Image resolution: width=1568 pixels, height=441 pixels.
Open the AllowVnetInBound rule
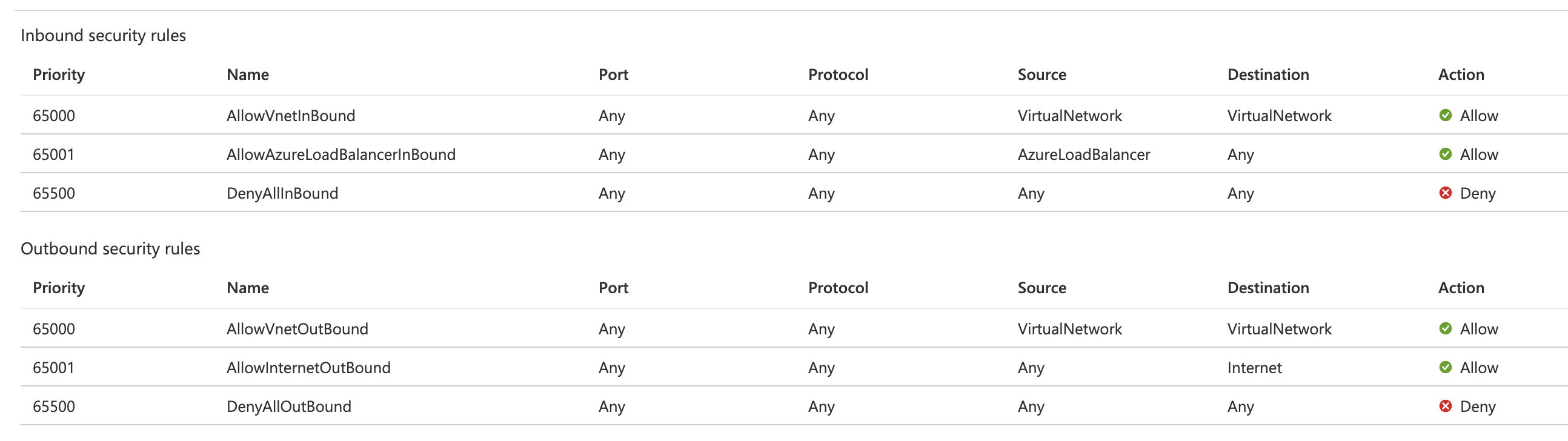(x=290, y=116)
